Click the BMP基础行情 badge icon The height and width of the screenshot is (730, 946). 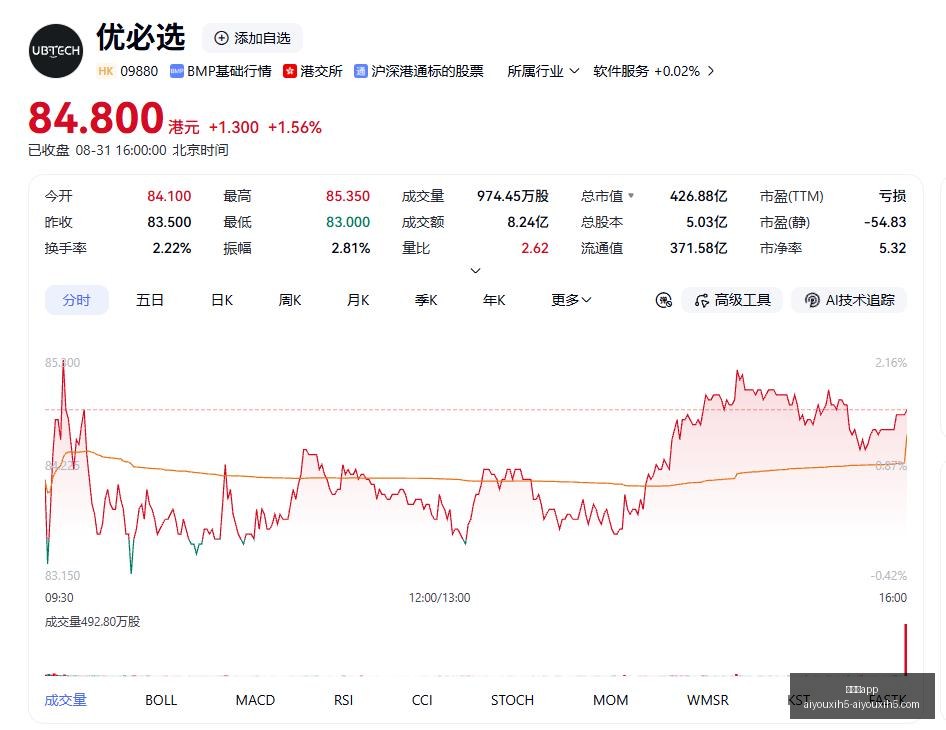176,71
